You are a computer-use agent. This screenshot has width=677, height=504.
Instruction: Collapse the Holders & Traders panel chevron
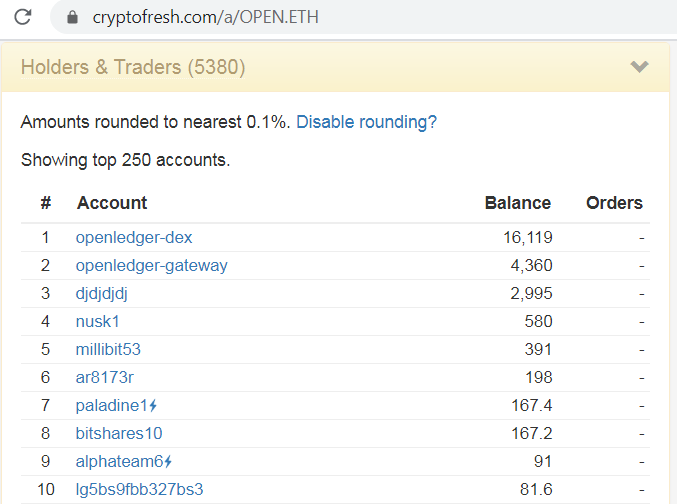tap(639, 67)
